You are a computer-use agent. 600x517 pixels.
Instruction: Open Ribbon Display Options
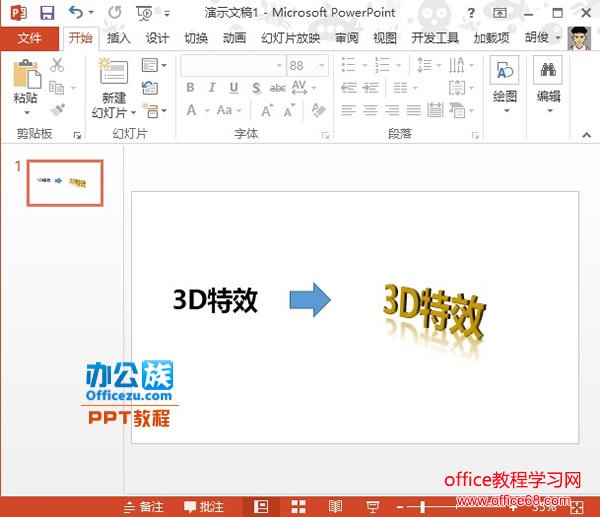[x=499, y=13]
